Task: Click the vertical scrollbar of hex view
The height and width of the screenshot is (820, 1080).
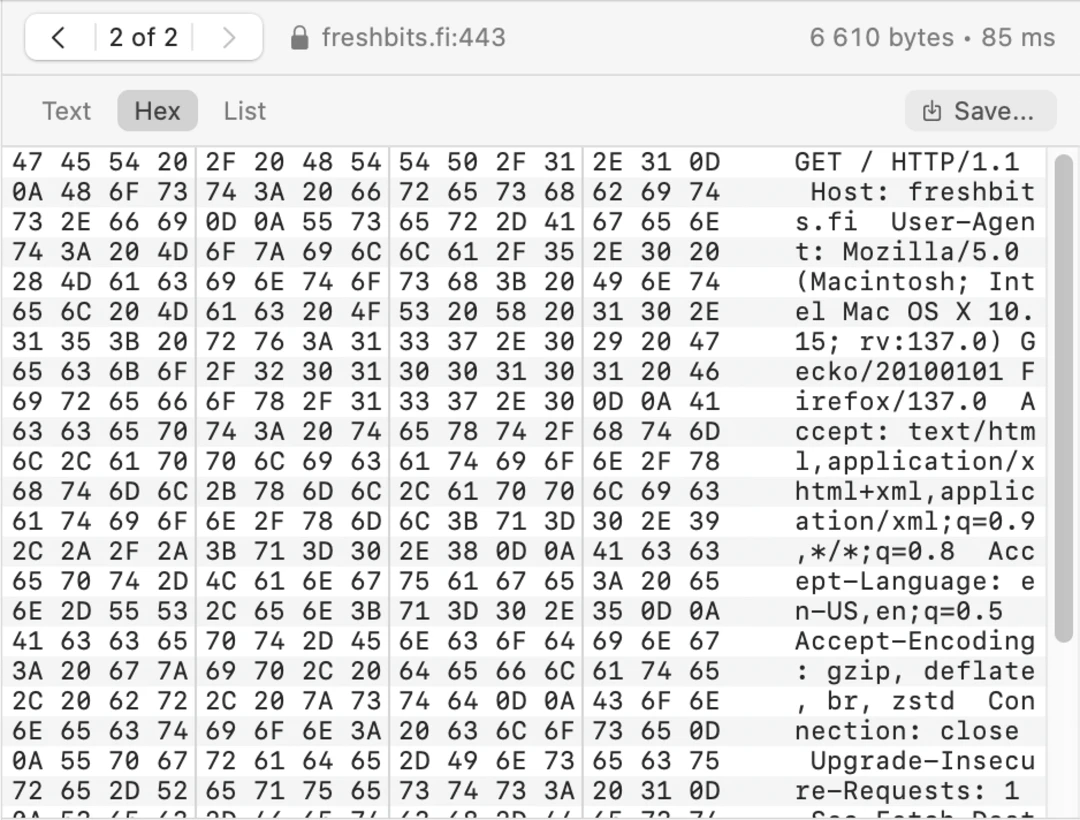Action: click(1063, 400)
